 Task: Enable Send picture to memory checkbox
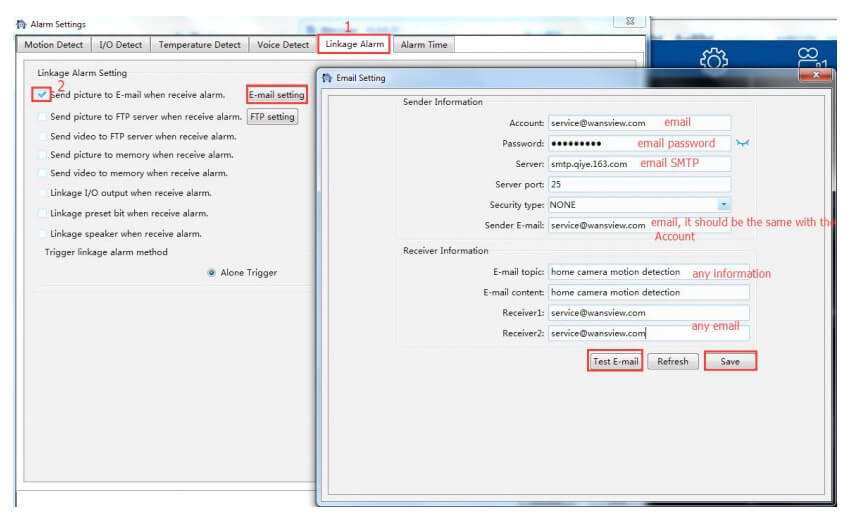pos(41,155)
